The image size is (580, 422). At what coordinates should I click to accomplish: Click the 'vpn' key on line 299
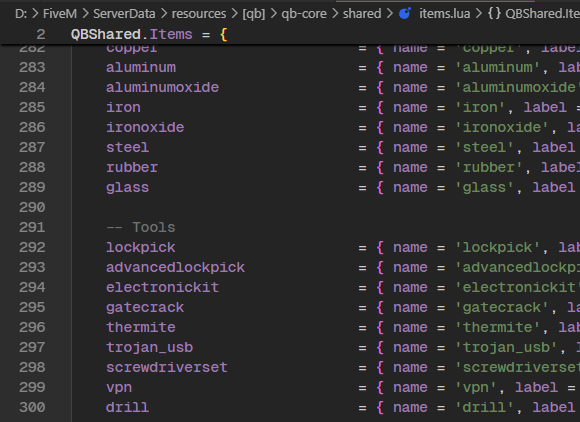[x=119, y=387]
